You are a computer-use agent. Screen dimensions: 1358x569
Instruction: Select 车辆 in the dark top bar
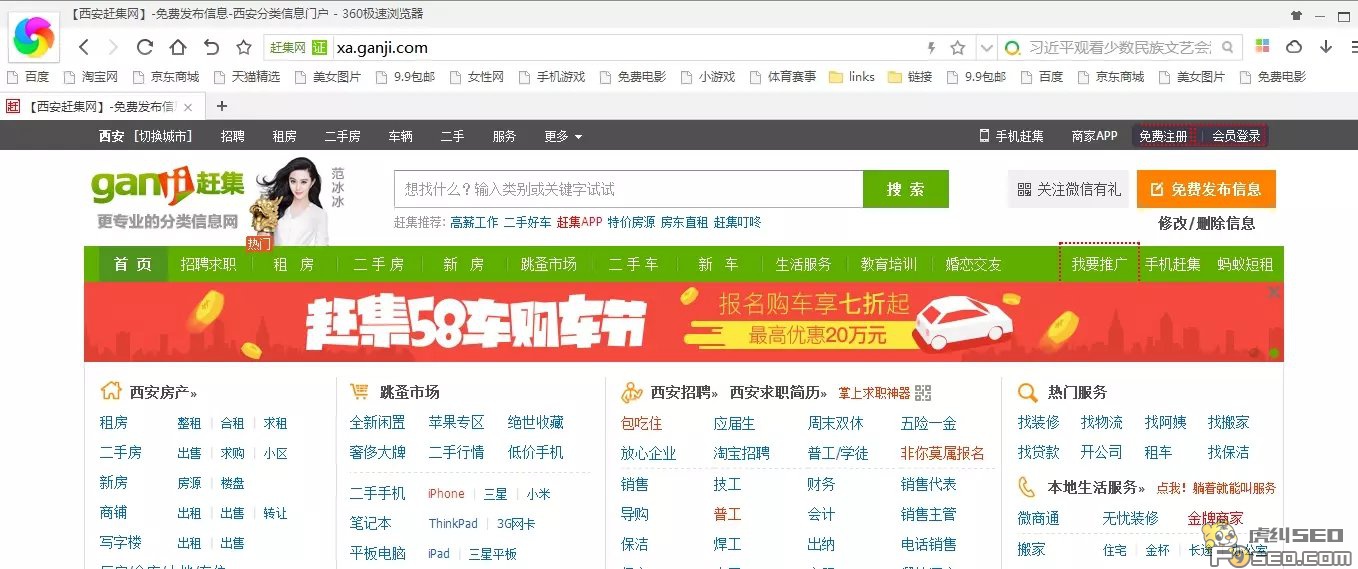(401, 136)
